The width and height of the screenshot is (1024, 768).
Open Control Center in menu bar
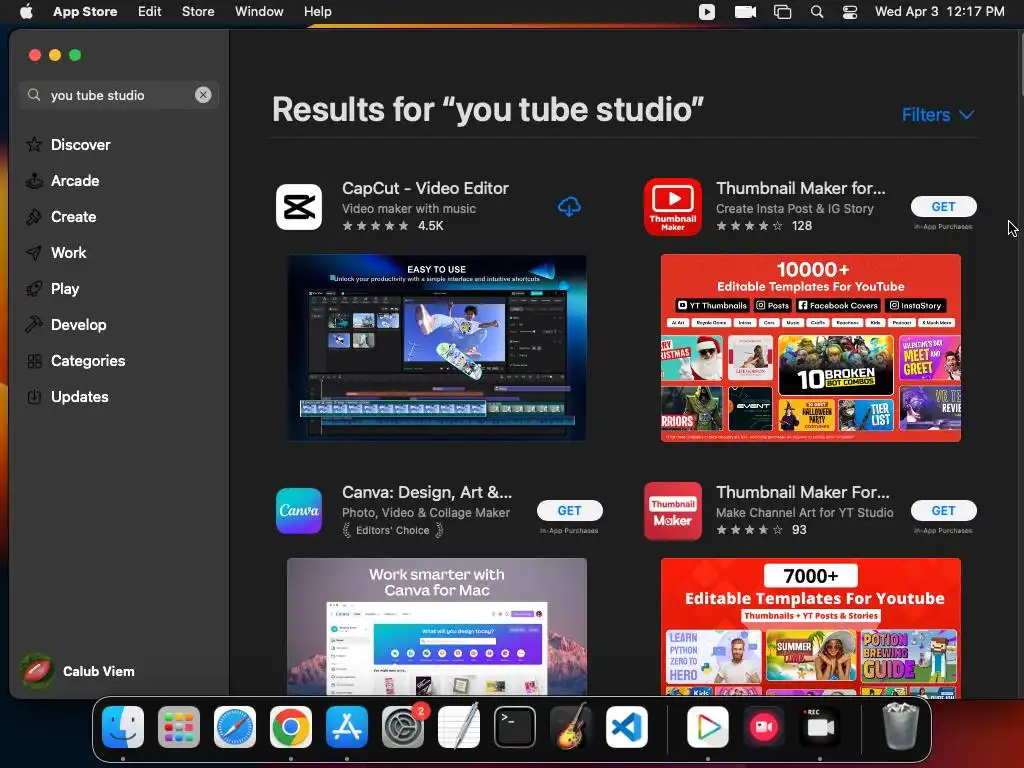click(850, 12)
